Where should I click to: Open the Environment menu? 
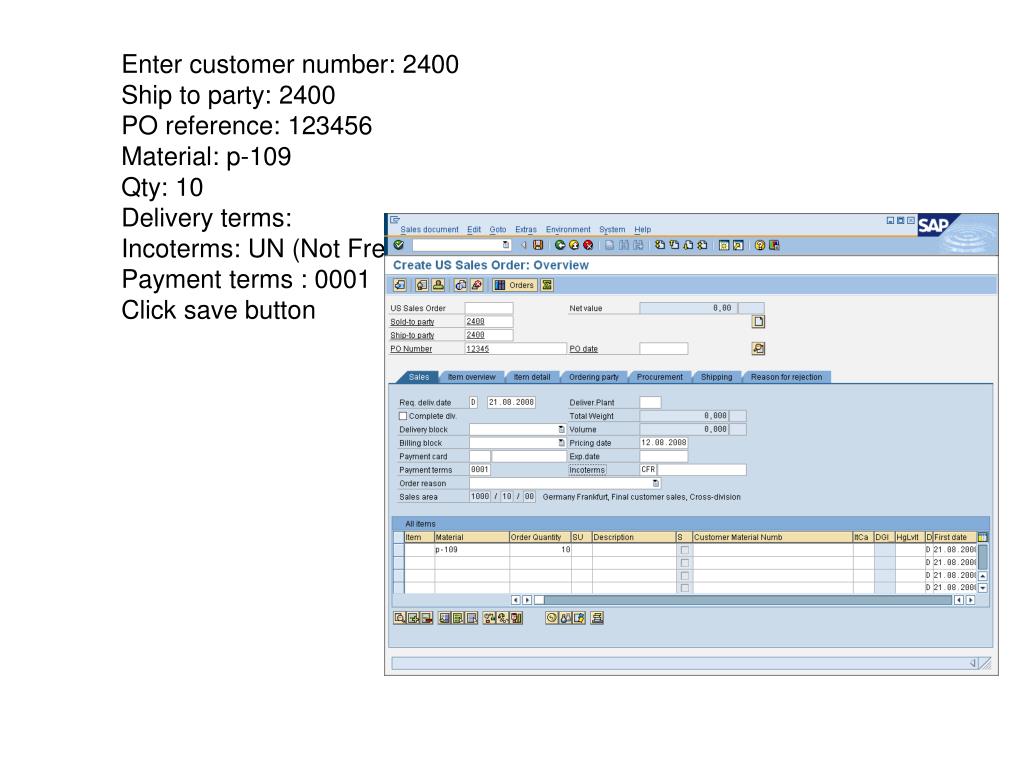[568, 230]
